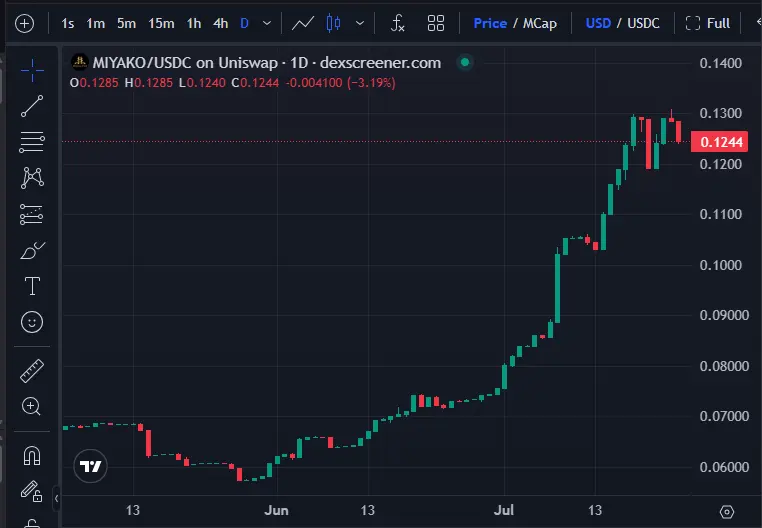Choose the 4h timeframe
762x528 pixels.
[221, 23]
